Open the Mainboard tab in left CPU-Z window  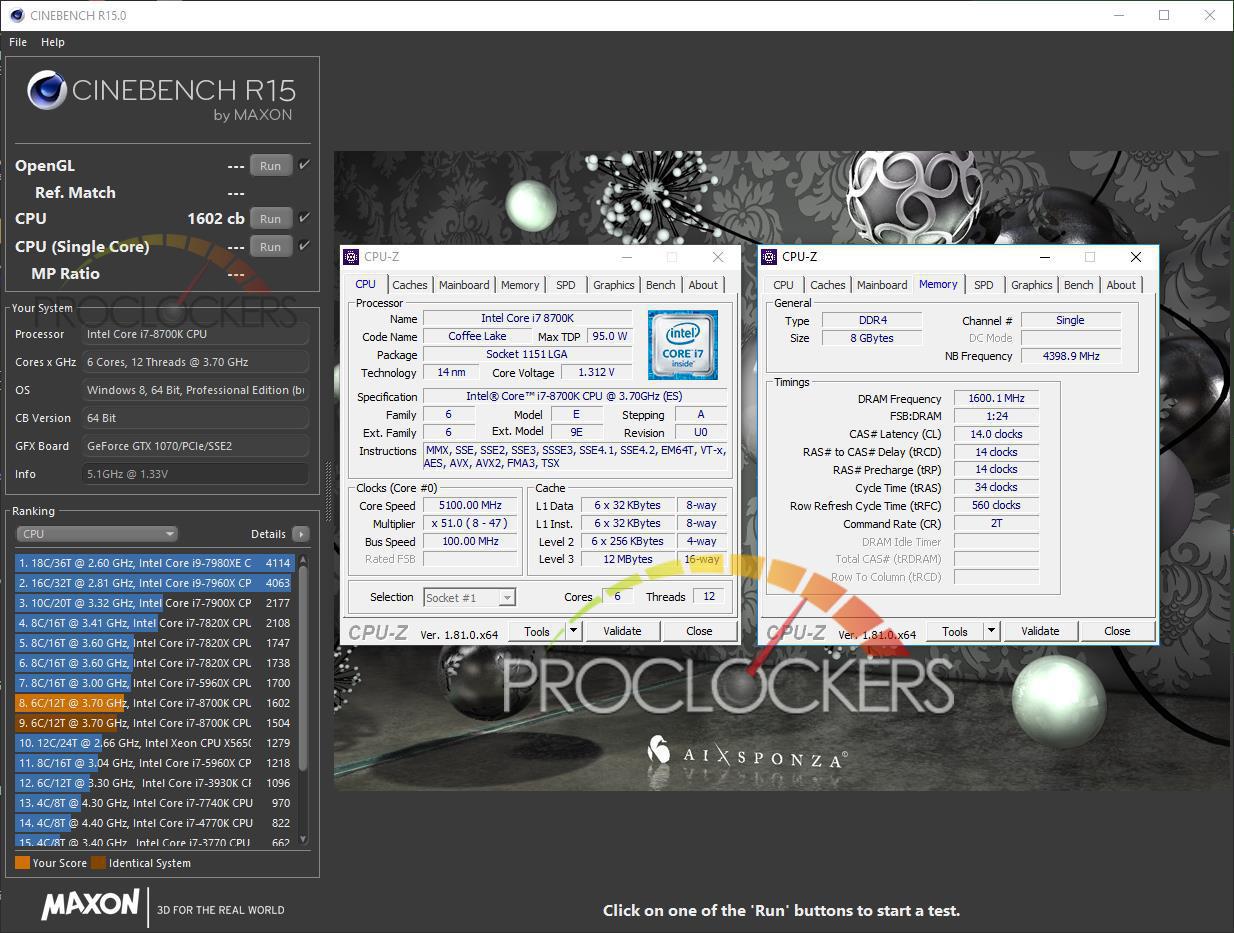pyautogui.click(x=464, y=285)
